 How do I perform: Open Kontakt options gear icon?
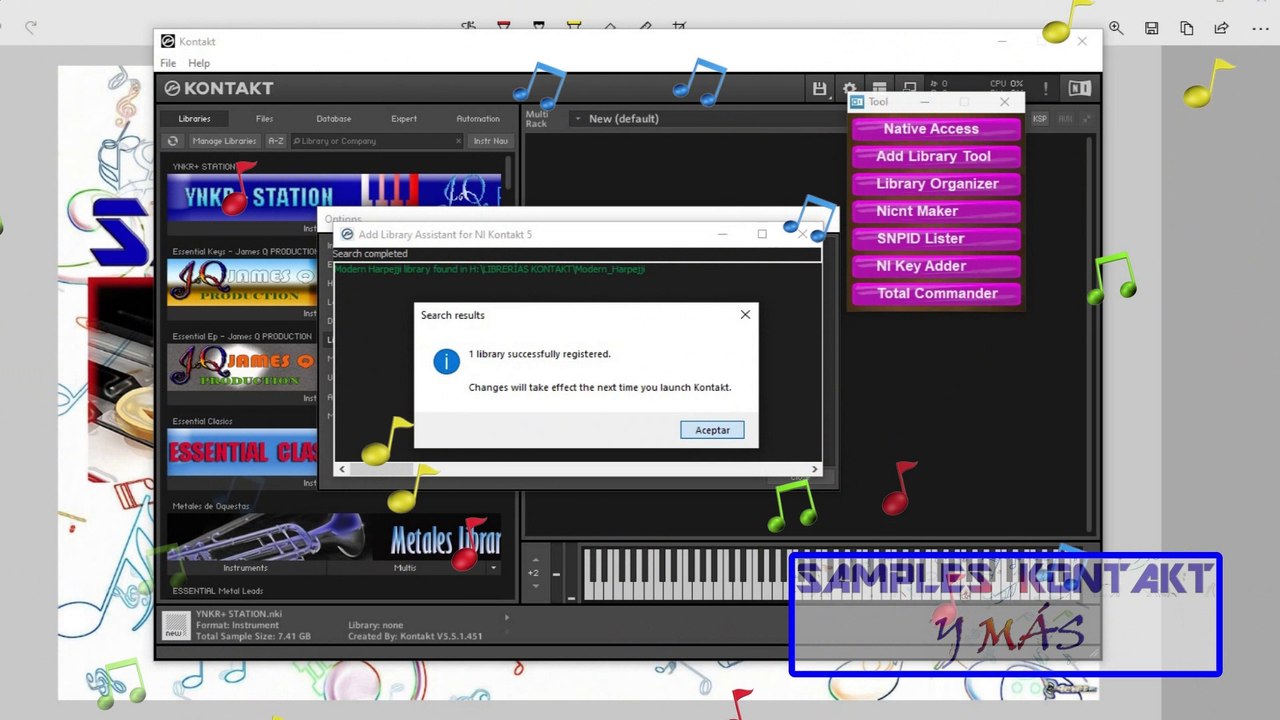850,89
